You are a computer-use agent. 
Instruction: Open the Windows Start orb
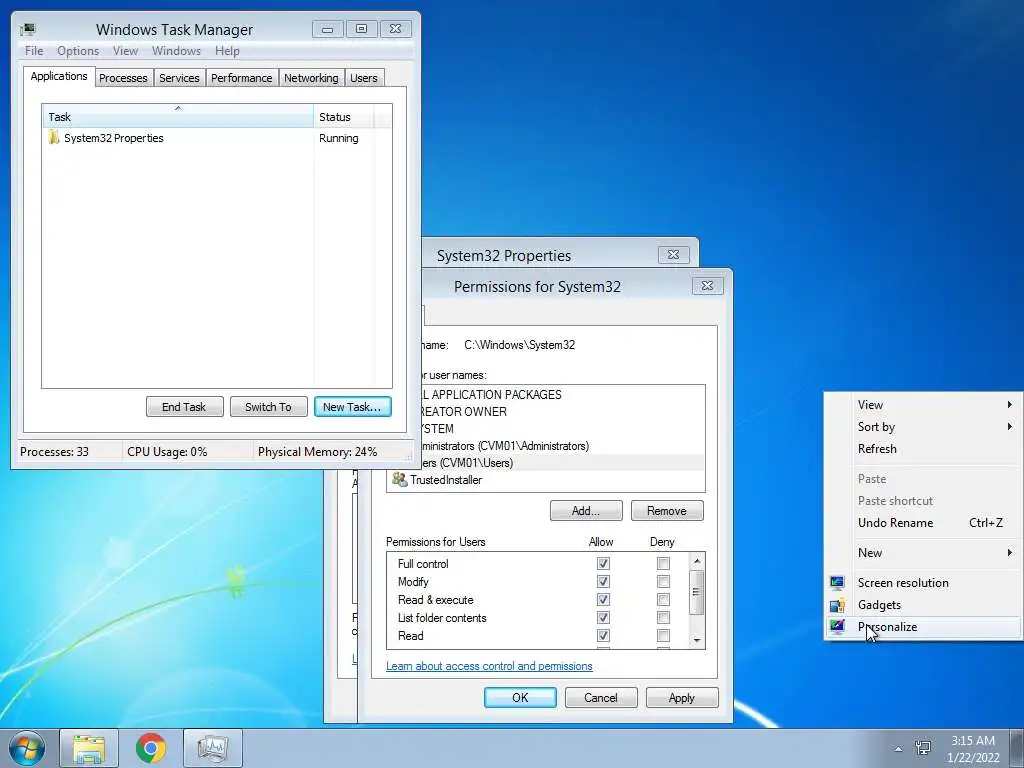[26, 748]
